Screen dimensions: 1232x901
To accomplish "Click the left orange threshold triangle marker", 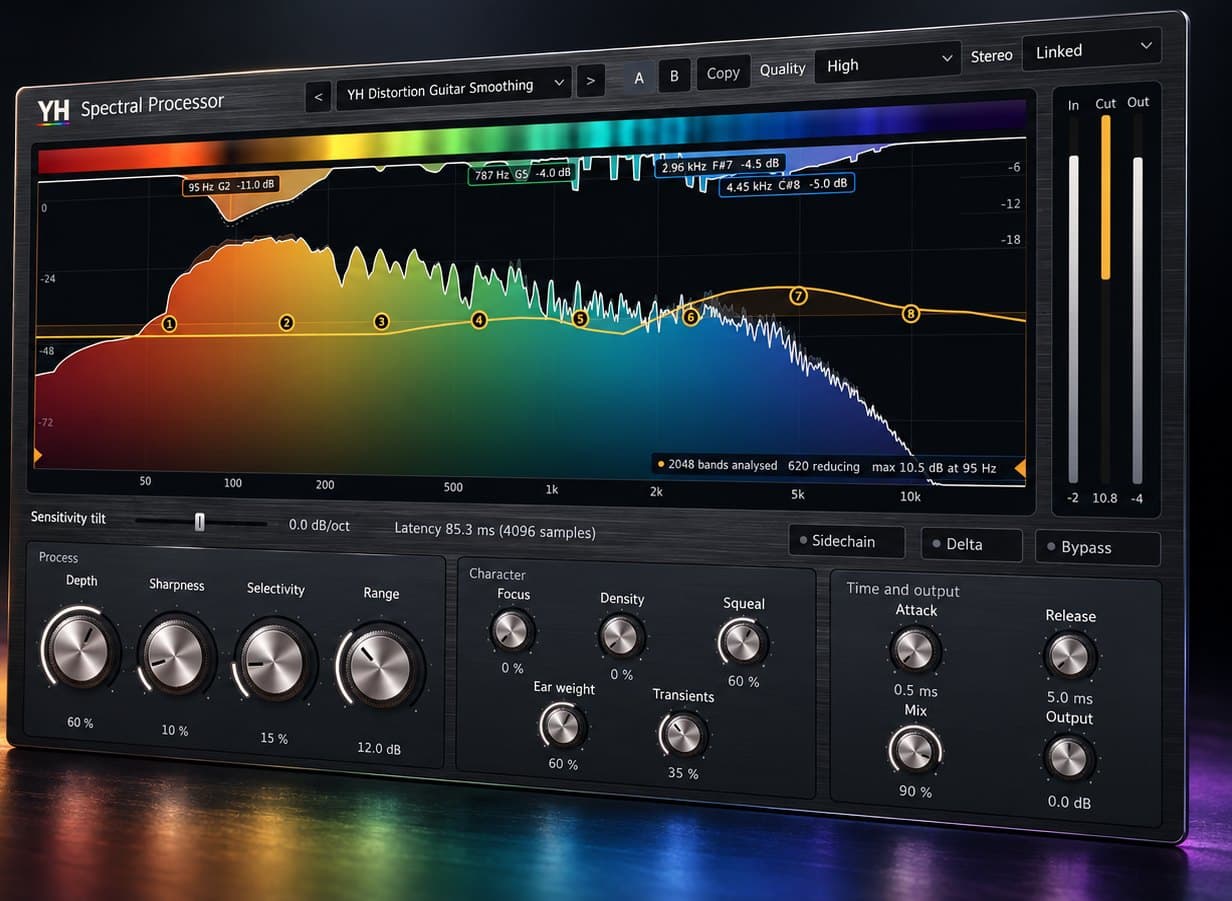I will [x=38, y=455].
